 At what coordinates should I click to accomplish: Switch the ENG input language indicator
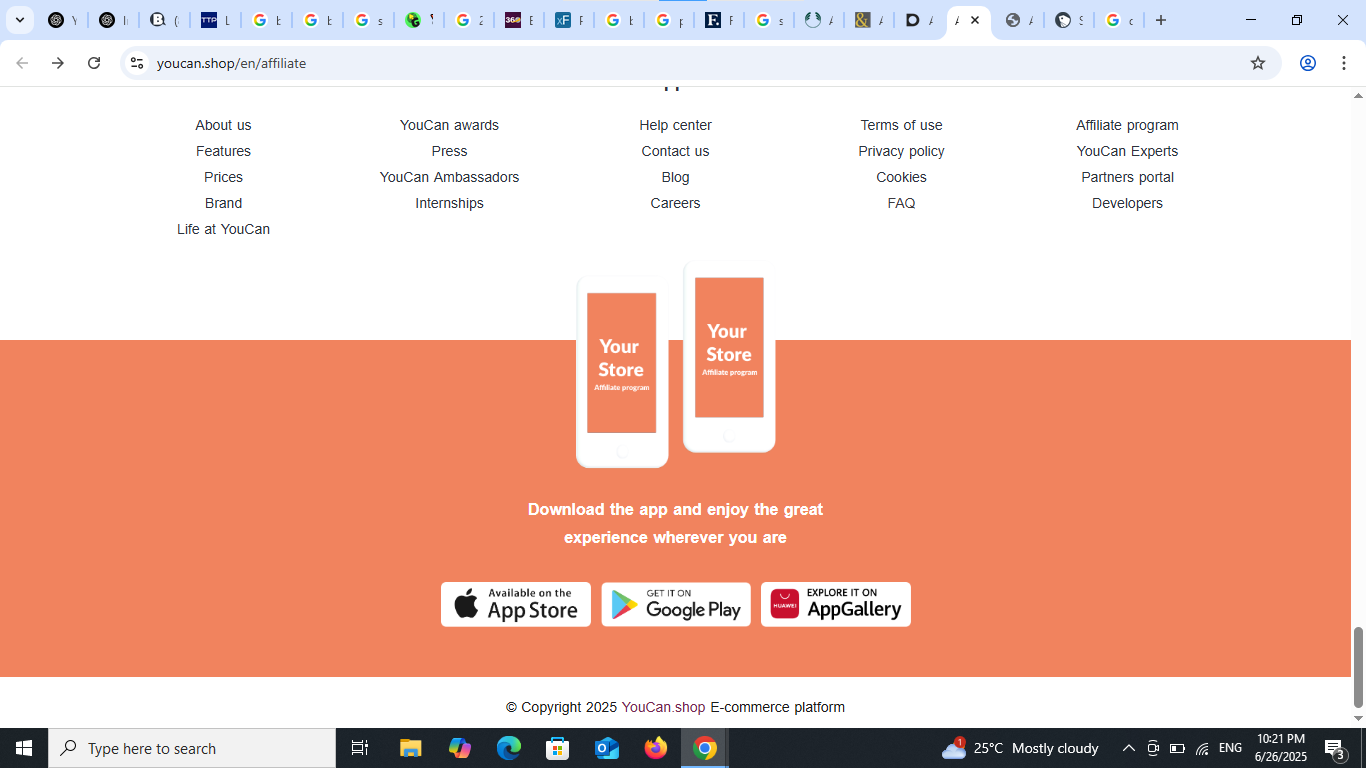click(1231, 748)
